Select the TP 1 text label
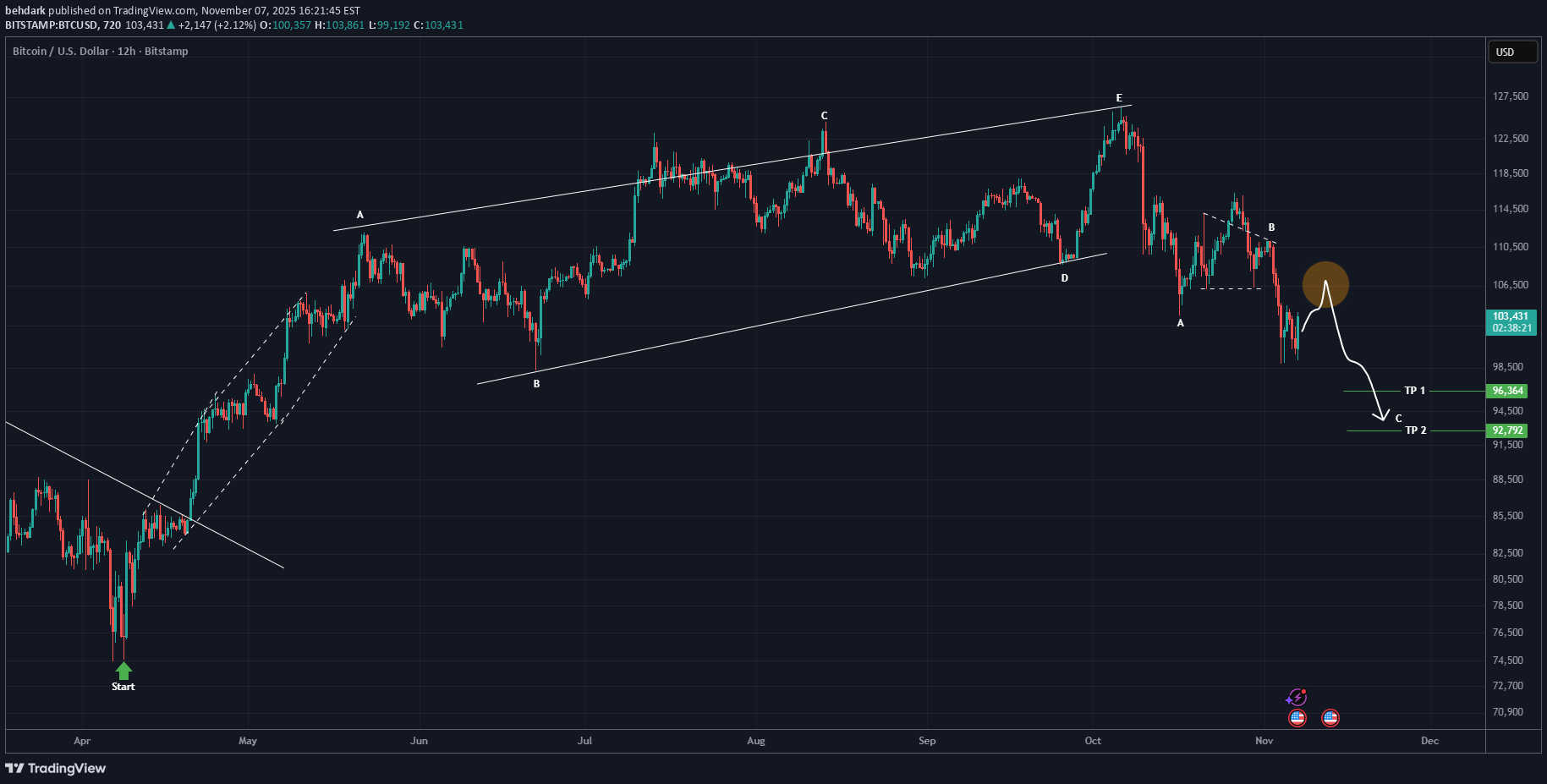Viewport: 1547px width, 784px height. click(1414, 391)
